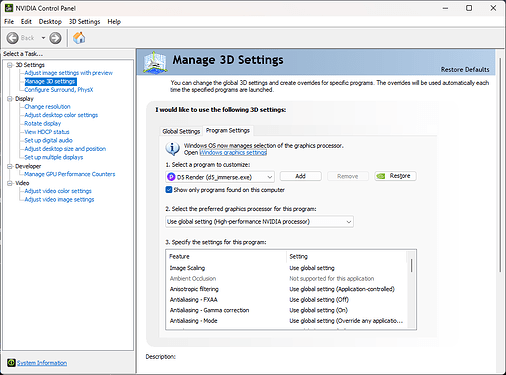Click the NVIDIA Control Panel title icon
The image size is (506, 375).
9,8
